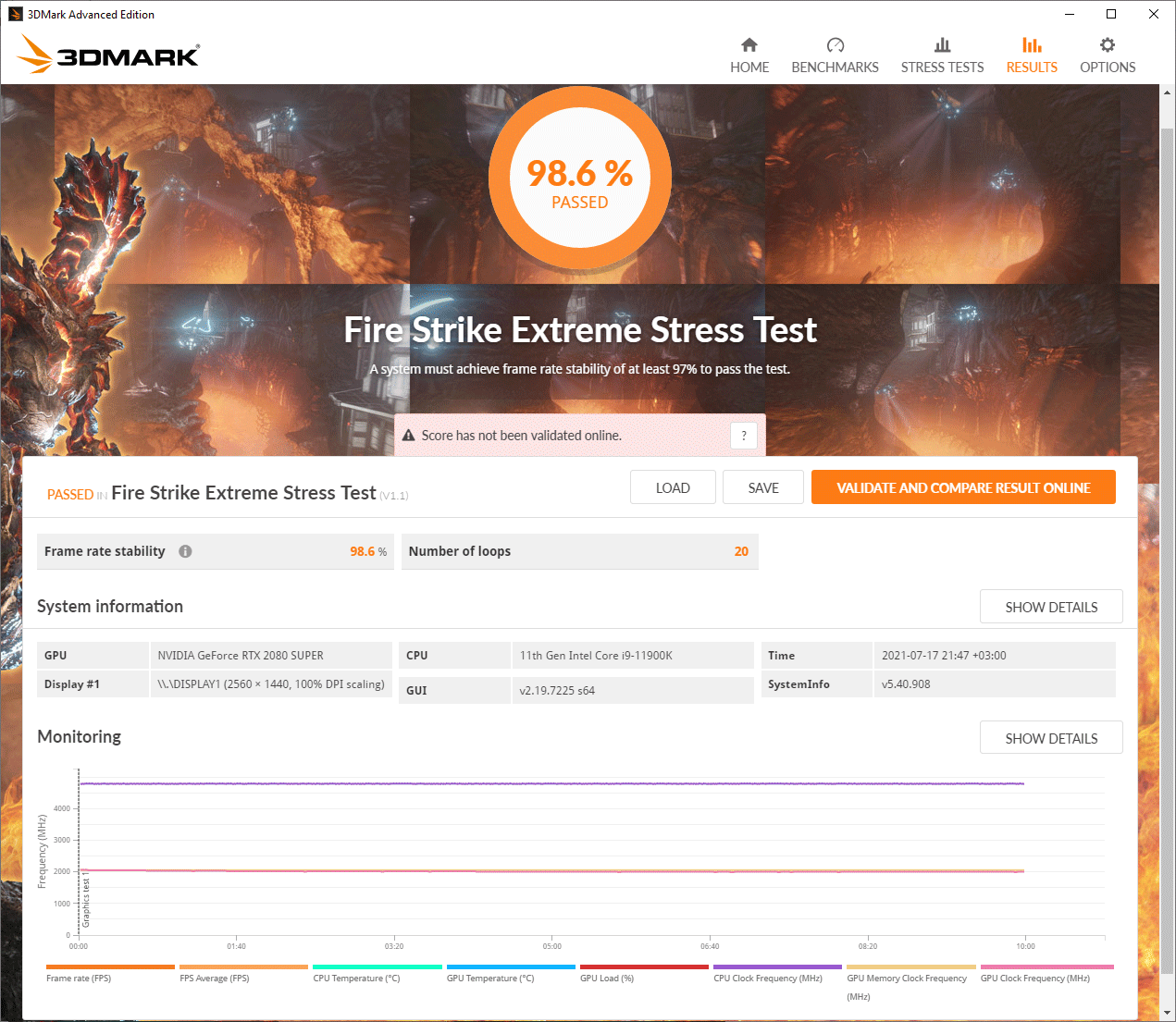Click the Frame rate stability '98.6 %' value
This screenshot has height=1022, width=1176.
point(368,551)
